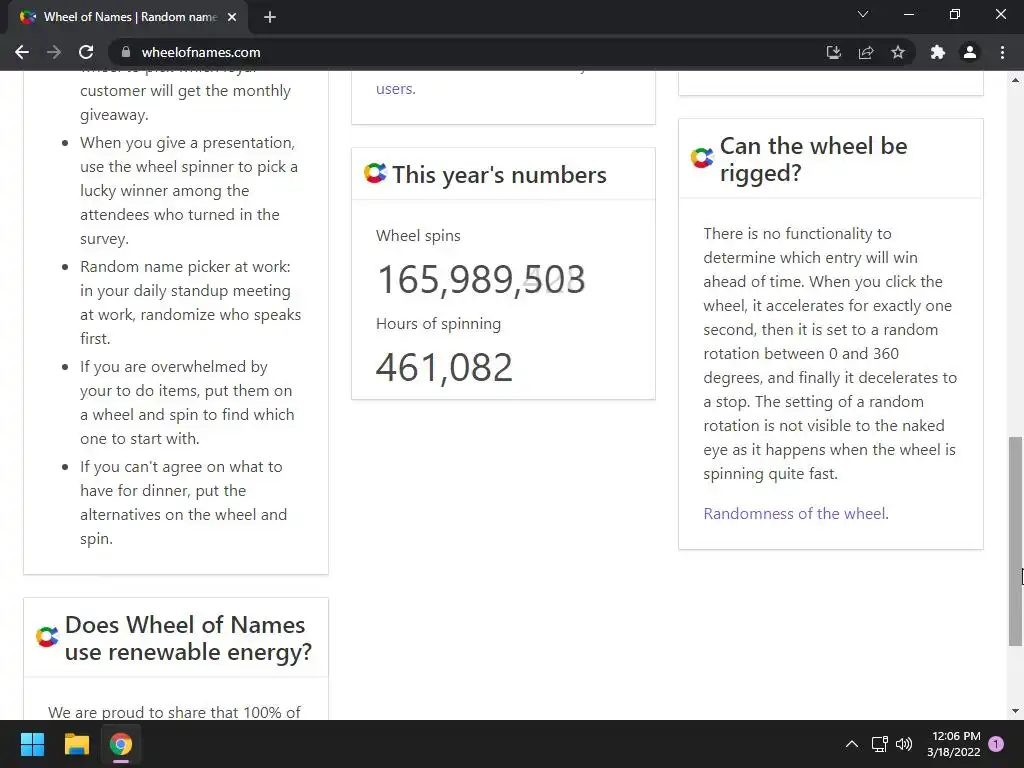Open the tab search chevron

tap(863, 14)
